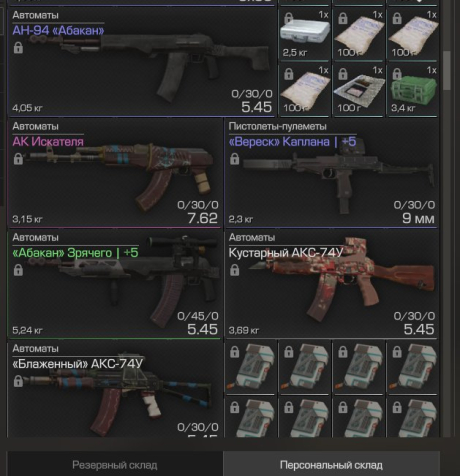This screenshot has height=476, width=460.
Task: Select the «Абакан» Зрячего | +5 rifle
Action: point(114,284)
